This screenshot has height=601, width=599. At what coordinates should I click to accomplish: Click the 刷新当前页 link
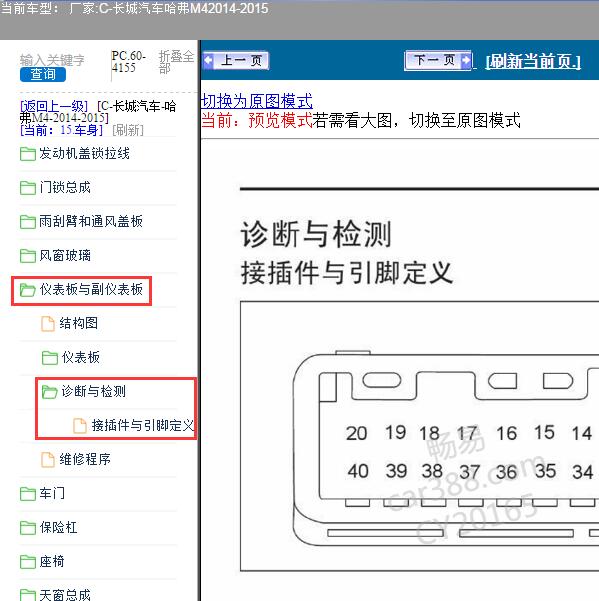tap(533, 61)
